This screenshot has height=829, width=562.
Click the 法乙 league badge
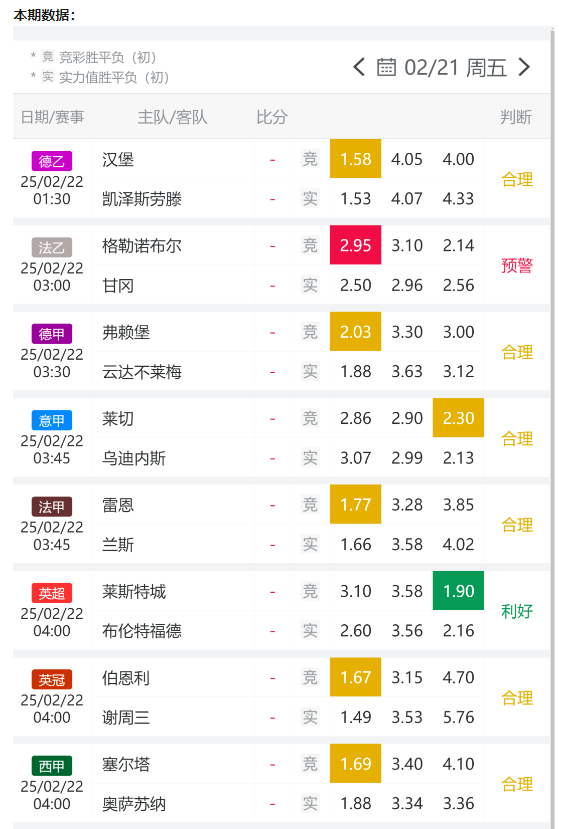point(52,247)
